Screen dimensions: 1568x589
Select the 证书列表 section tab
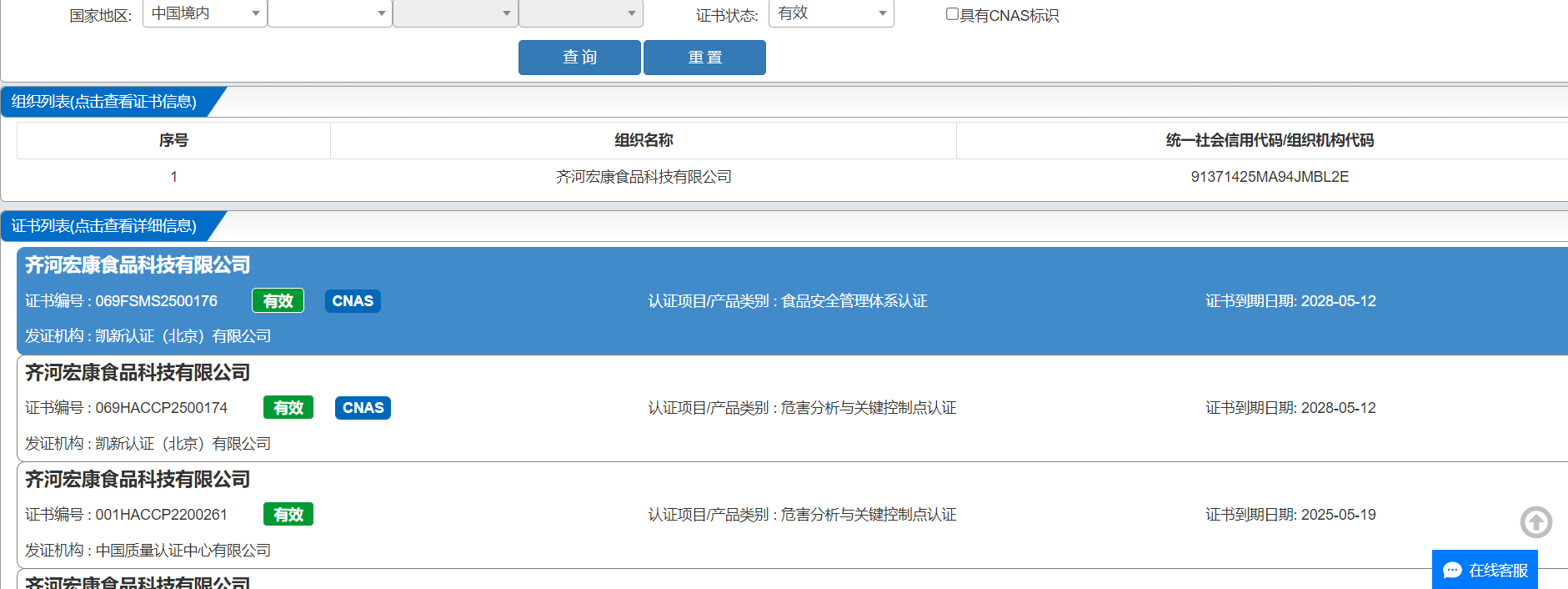pyautogui.click(x=104, y=226)
